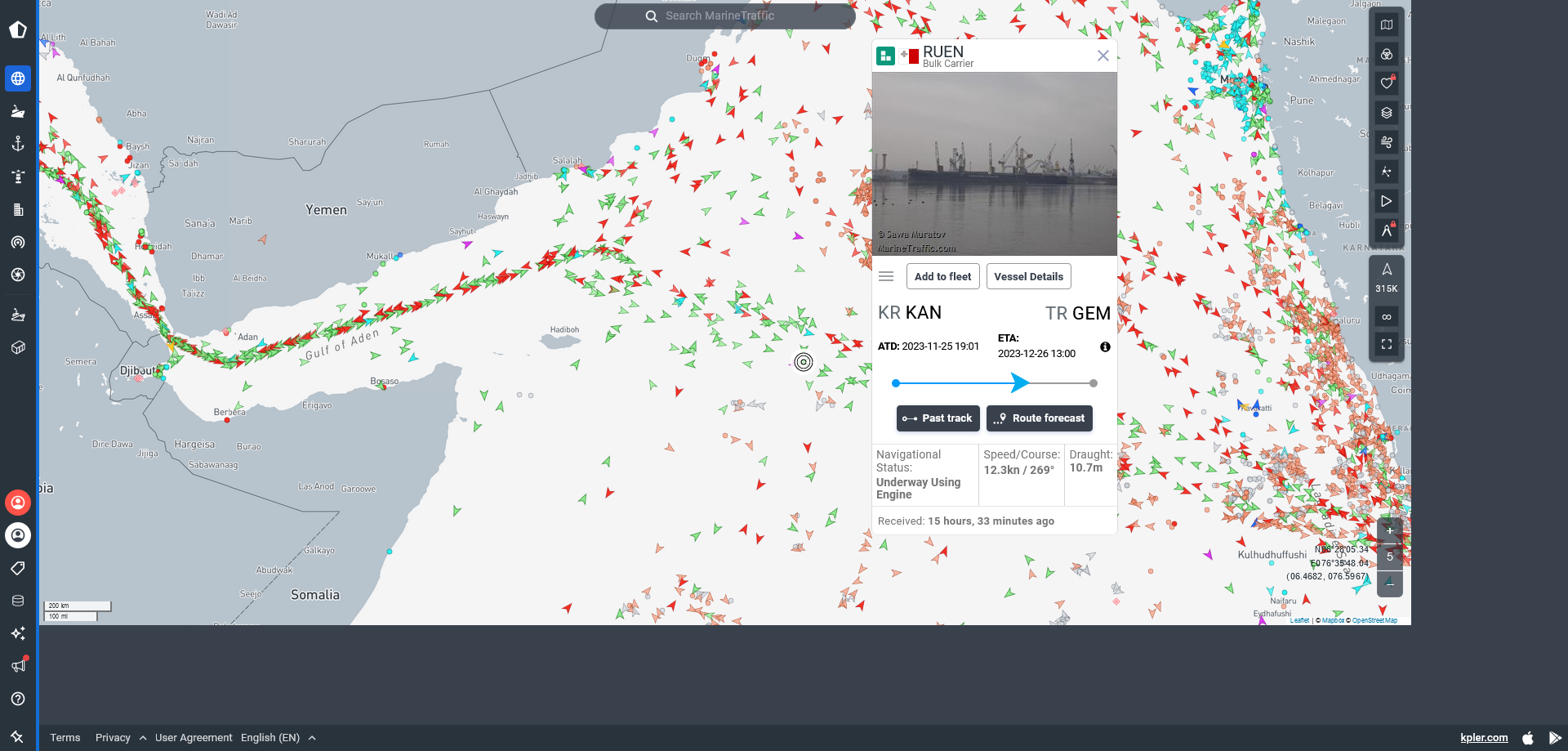
Task: Zoom in the map with plus
Action: 1390,530
